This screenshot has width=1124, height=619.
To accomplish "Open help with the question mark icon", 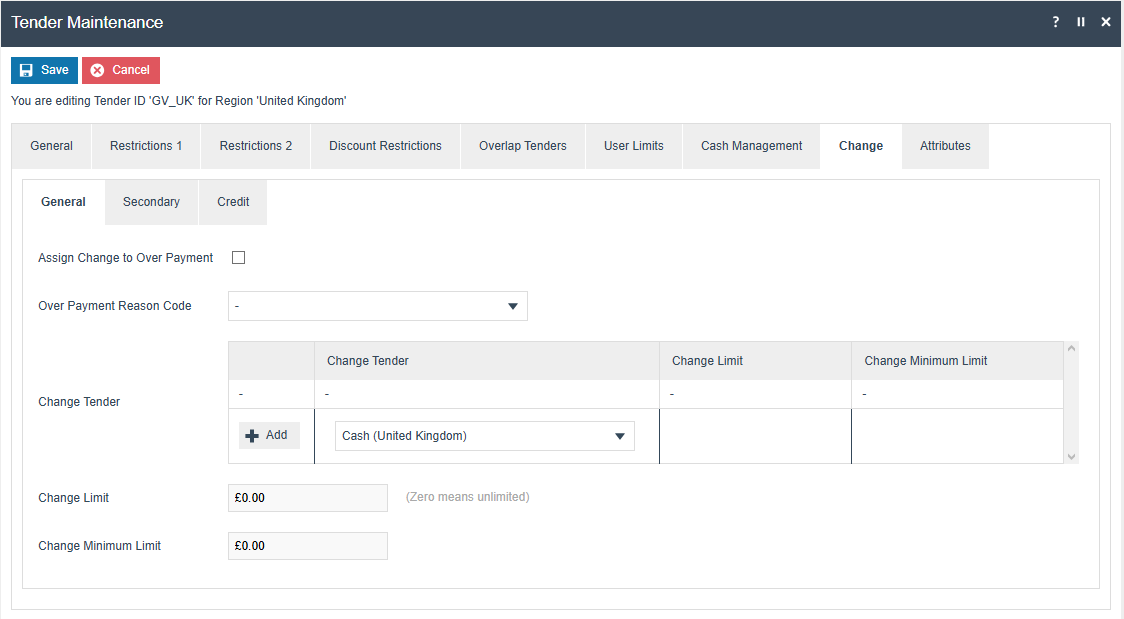I will pos(1055,22).
